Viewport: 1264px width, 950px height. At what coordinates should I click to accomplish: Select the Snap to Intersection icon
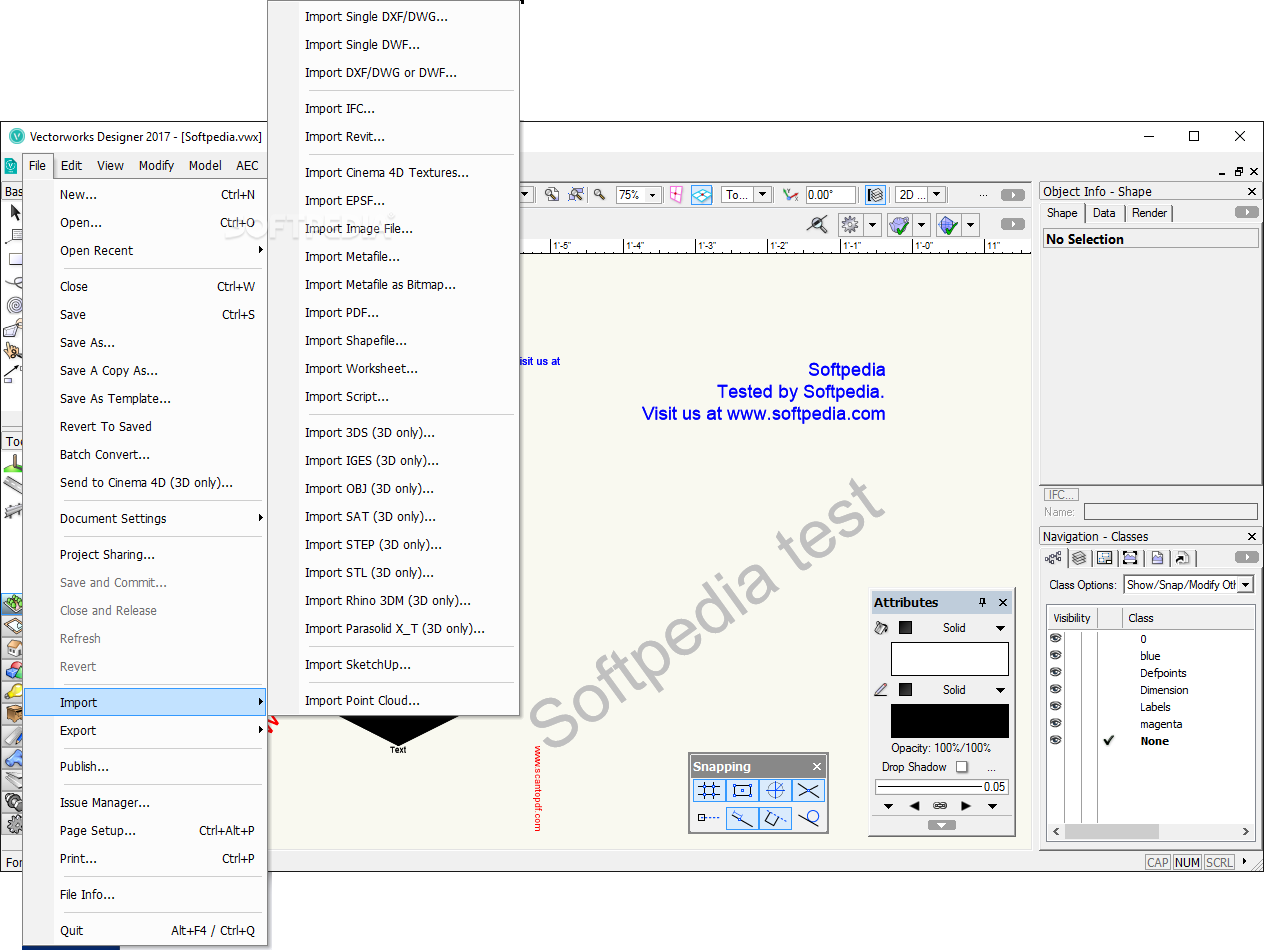808,790
